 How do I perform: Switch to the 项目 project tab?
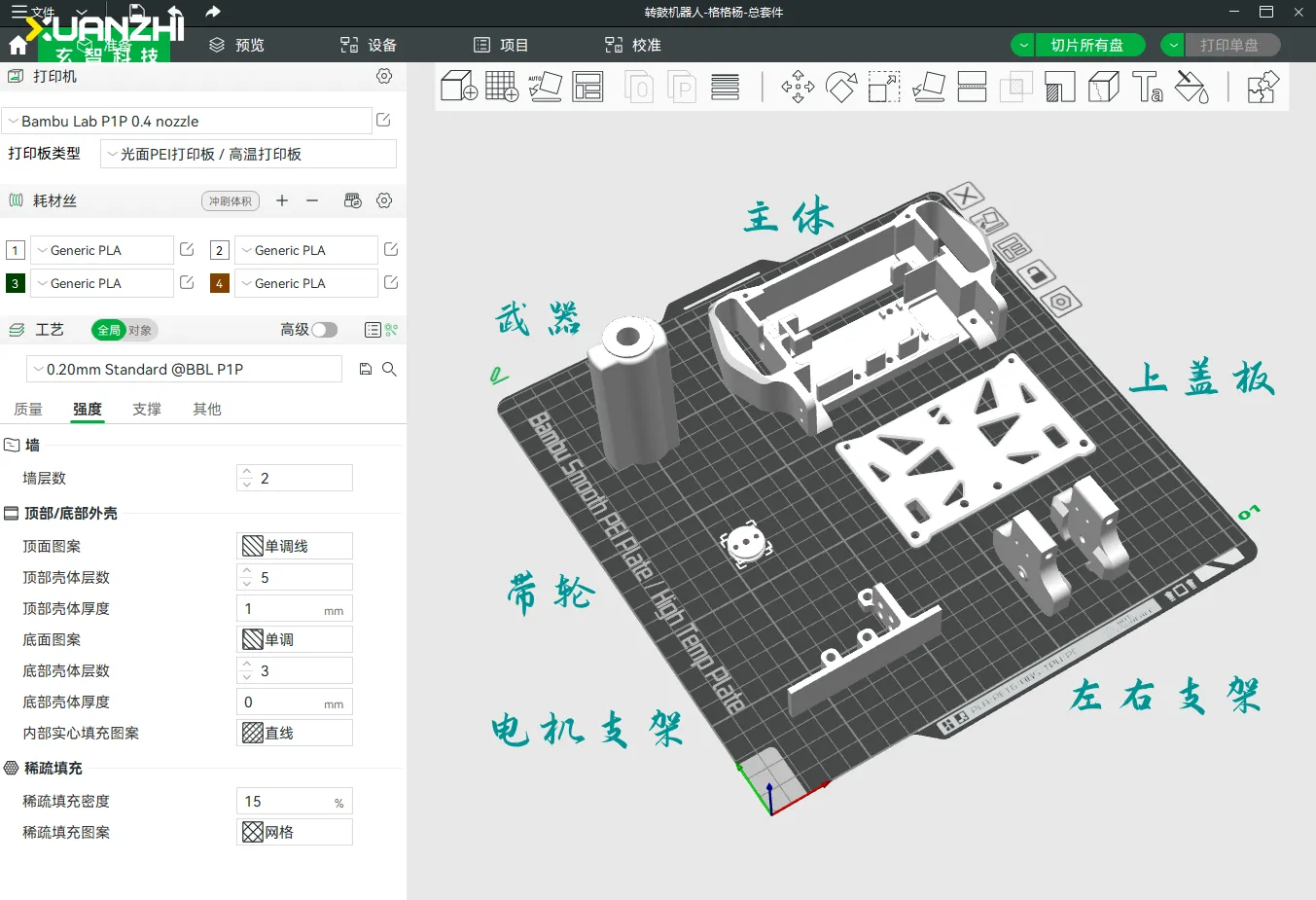pyautogui.click(x=501, y=45)
